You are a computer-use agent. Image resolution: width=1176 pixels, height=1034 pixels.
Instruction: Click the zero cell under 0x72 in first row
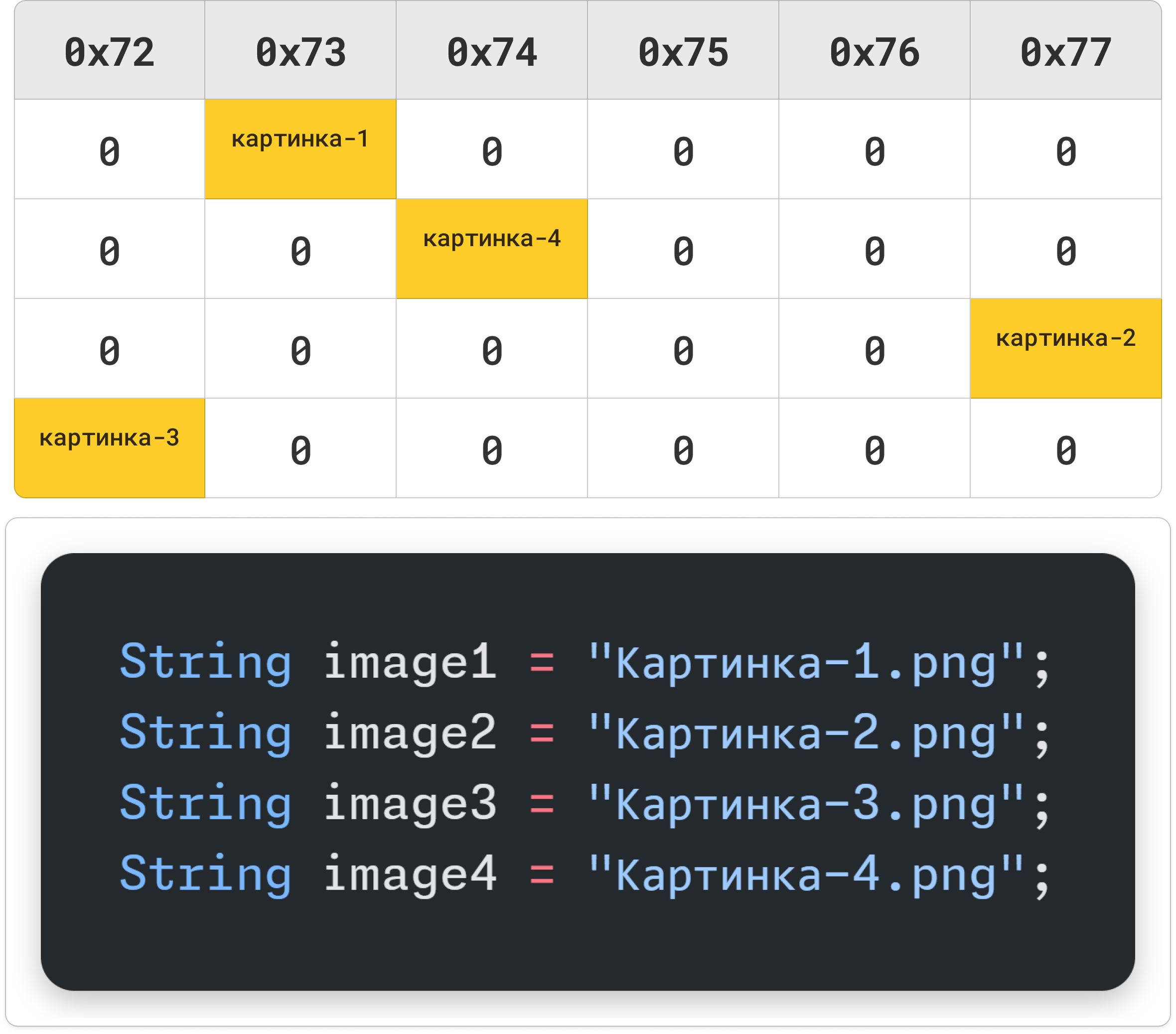pyautogui.click(x=109, y=152)
